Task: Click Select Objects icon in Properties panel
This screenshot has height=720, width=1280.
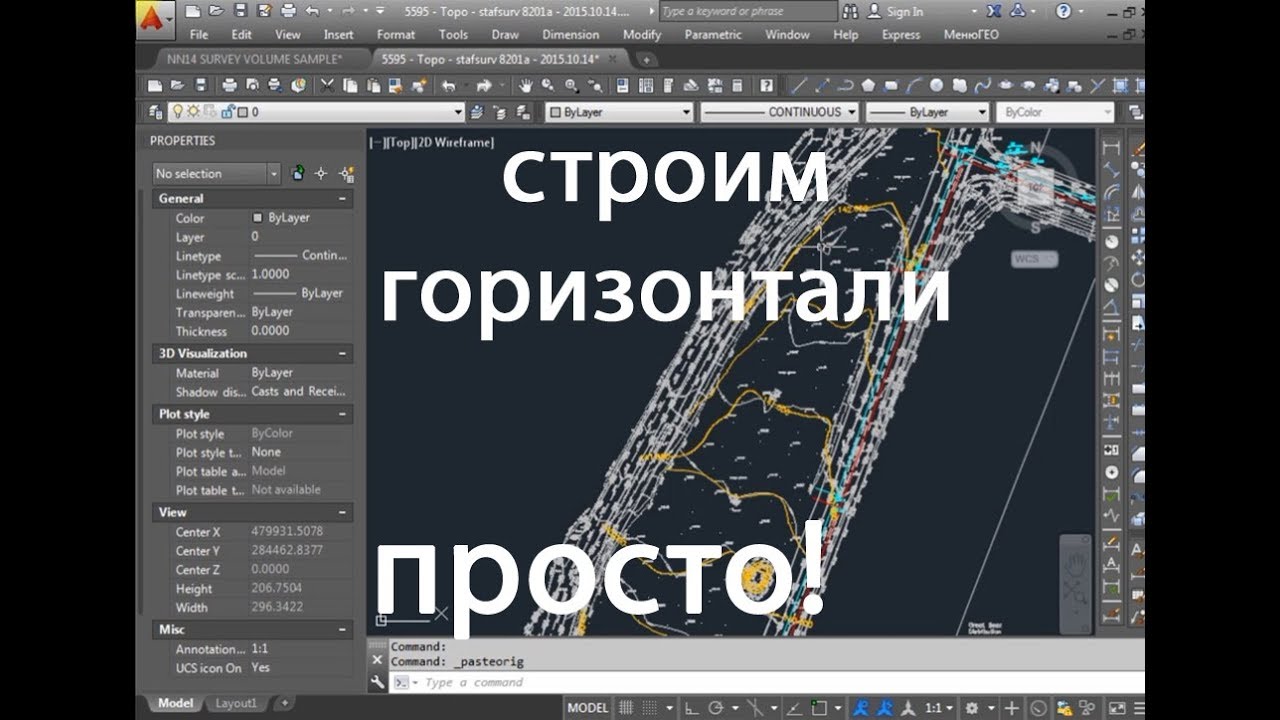Action: pos(321,173)
